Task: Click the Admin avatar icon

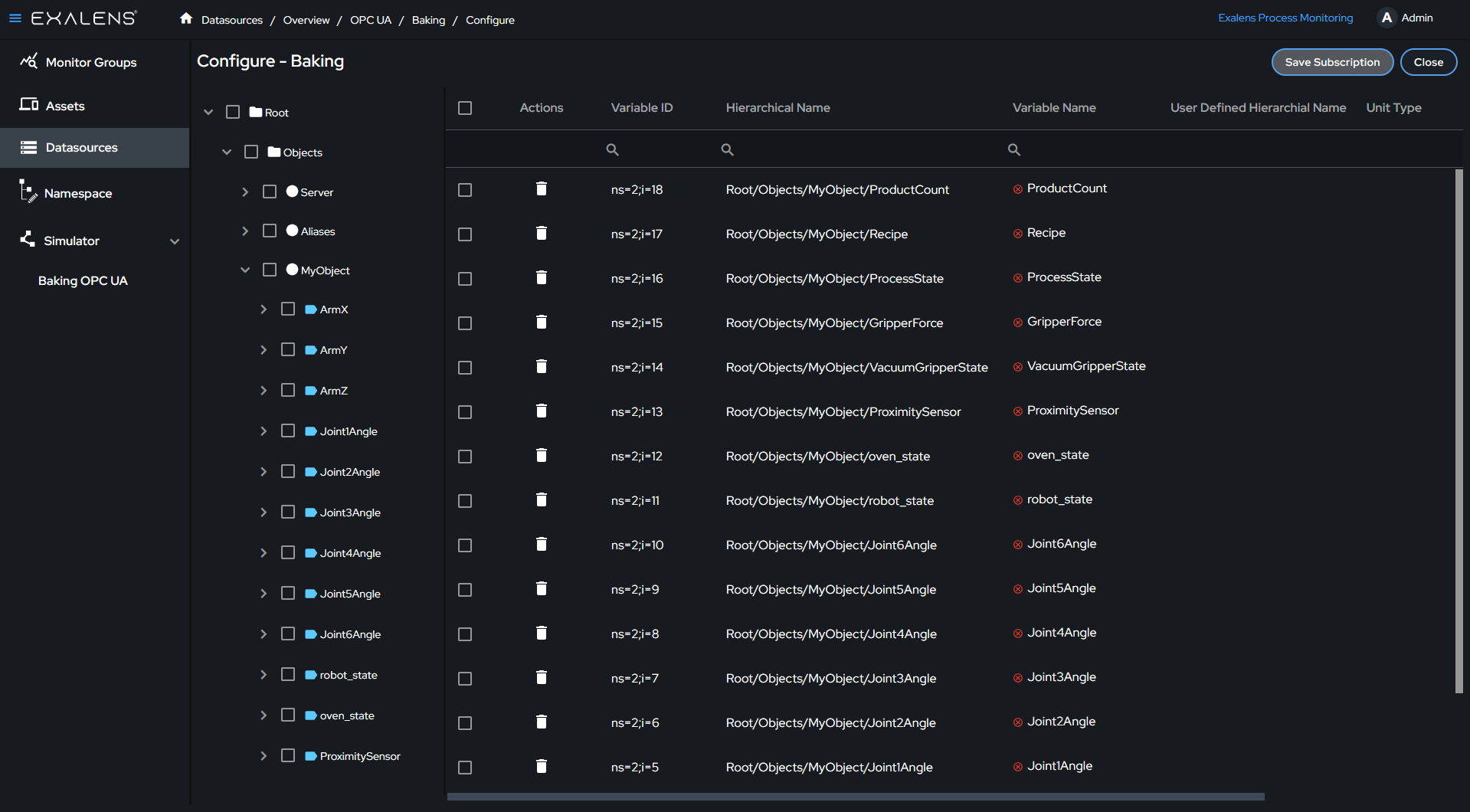Action: point(1387,18)
